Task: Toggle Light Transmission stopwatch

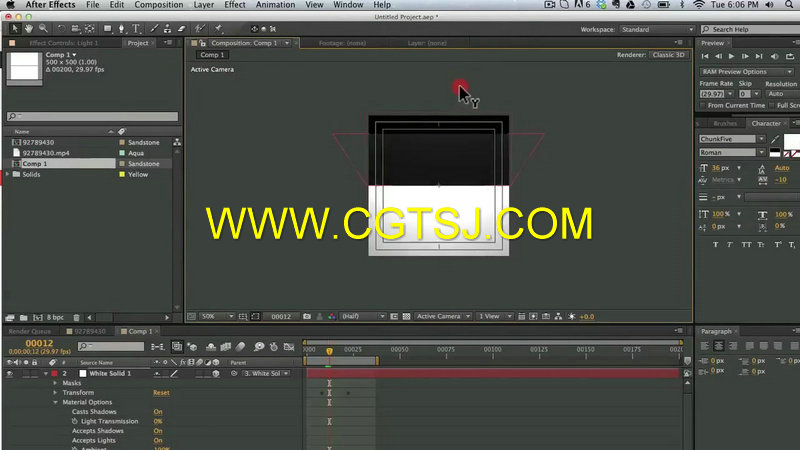Action: click(74, 421)
